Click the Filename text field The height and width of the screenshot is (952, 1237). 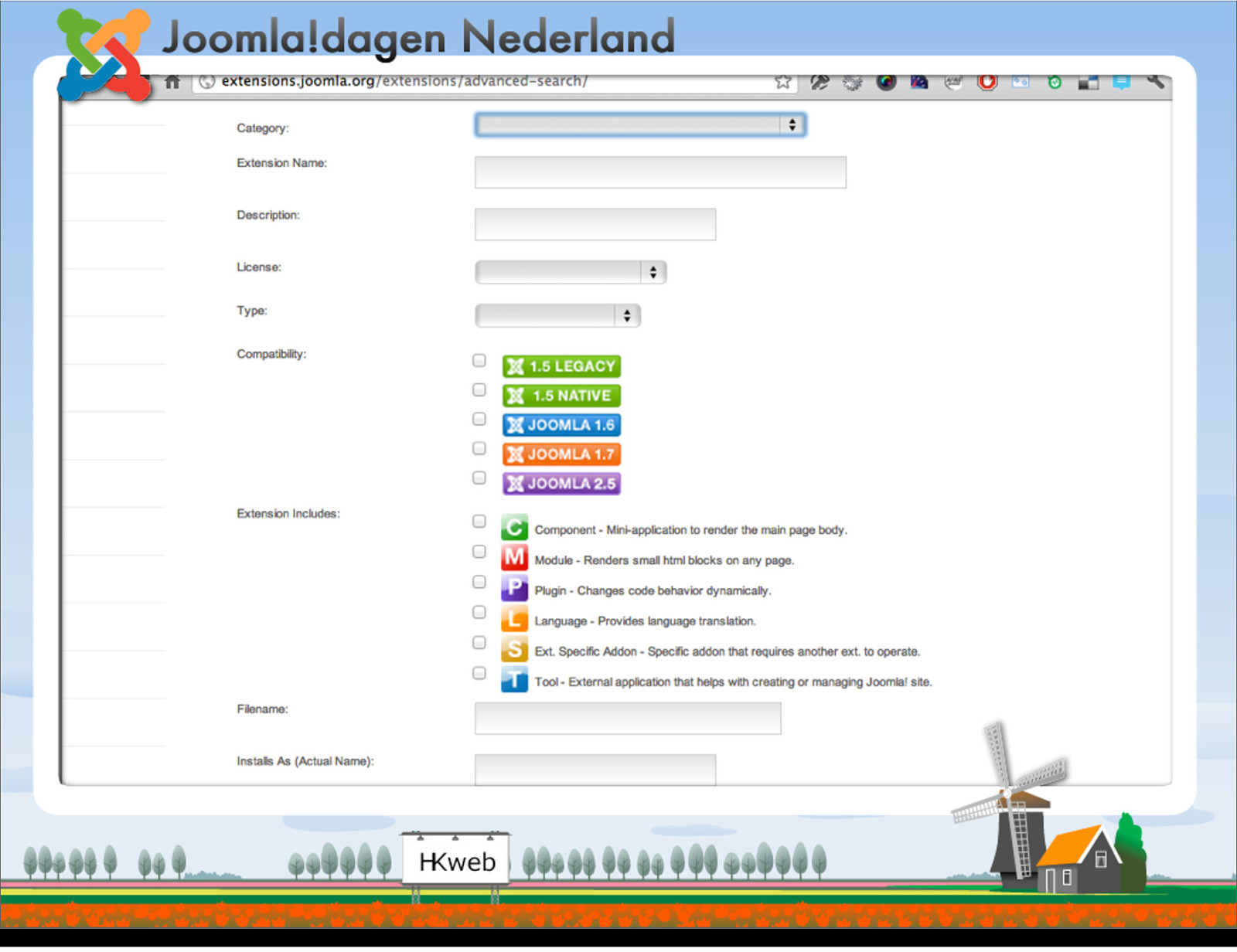pyautogui.click(x=628, y=719)
